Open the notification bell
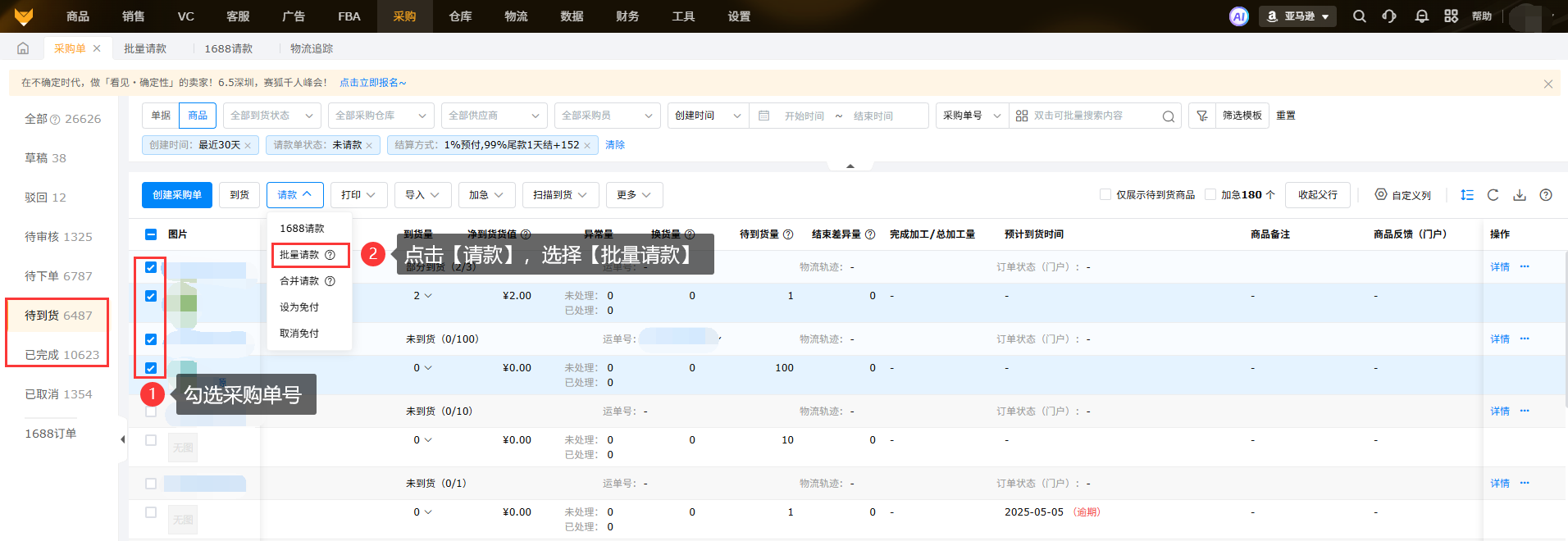 coord(1421,16)
